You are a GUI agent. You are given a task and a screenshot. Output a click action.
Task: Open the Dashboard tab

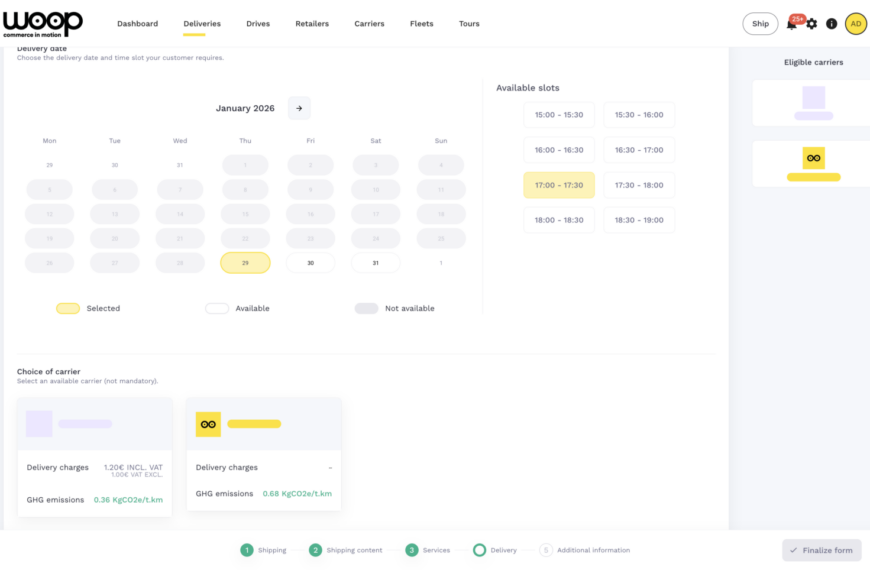(x=137, y=24)
